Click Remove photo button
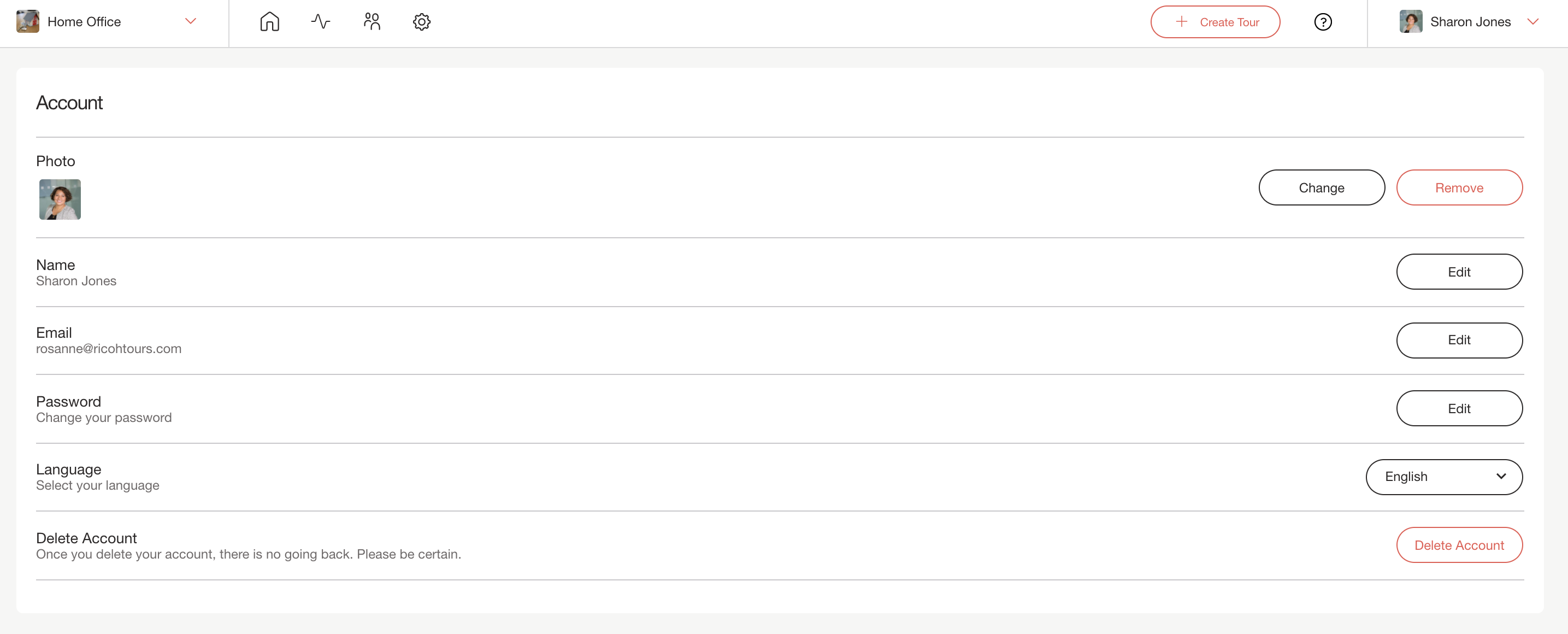Image resolution: width=1568 pixels, height=634 pixels. [1459, 187]
